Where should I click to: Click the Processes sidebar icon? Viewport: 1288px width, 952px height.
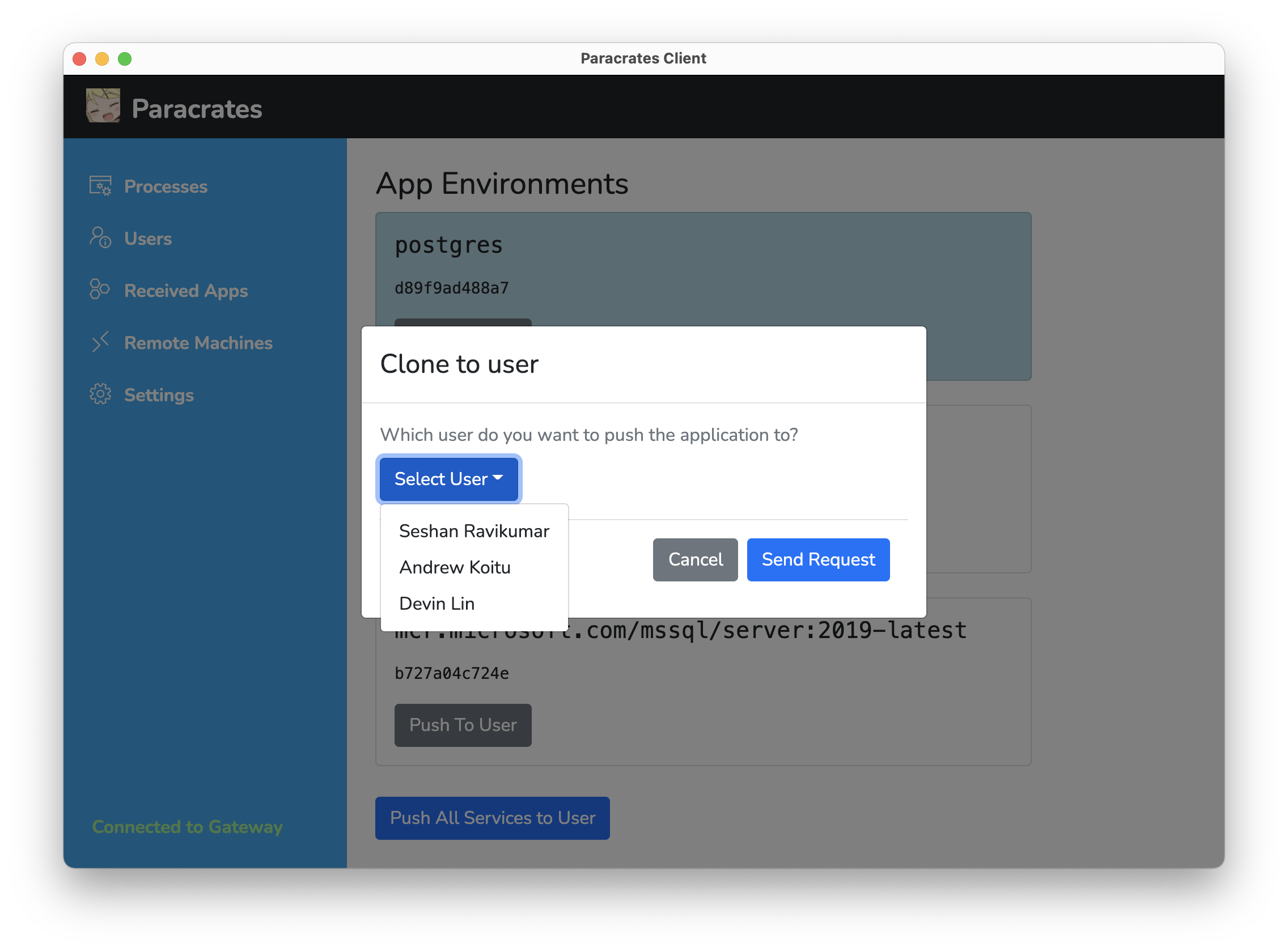pos(100,186)
